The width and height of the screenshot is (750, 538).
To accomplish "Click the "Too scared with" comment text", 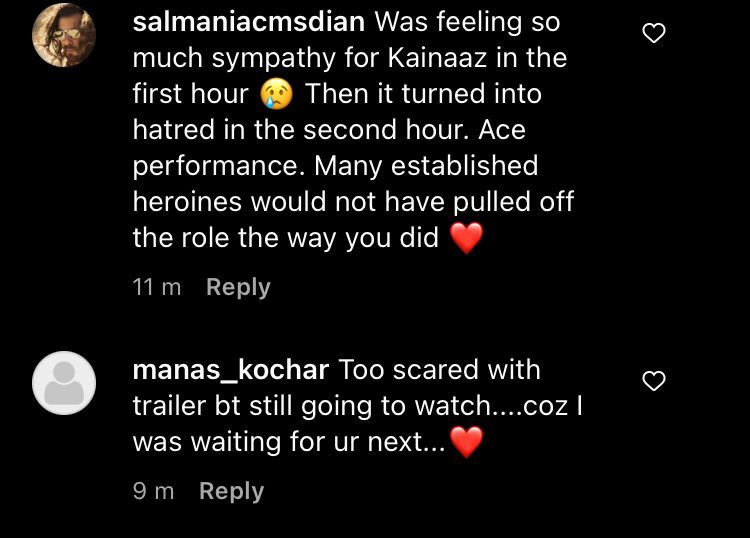I will pos(440,369).
